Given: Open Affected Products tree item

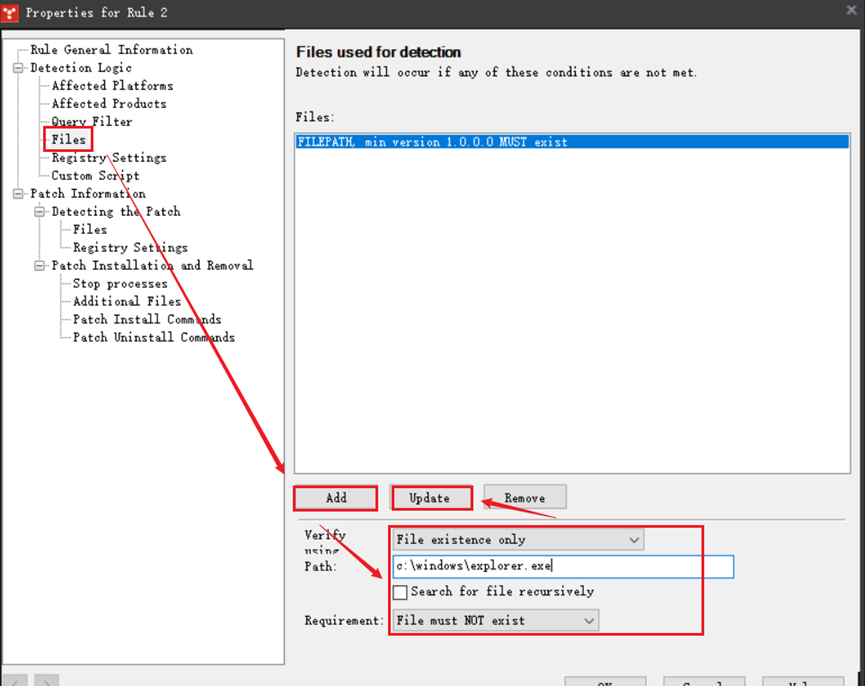Looking at the screenshot, I should tap(109, 104).
